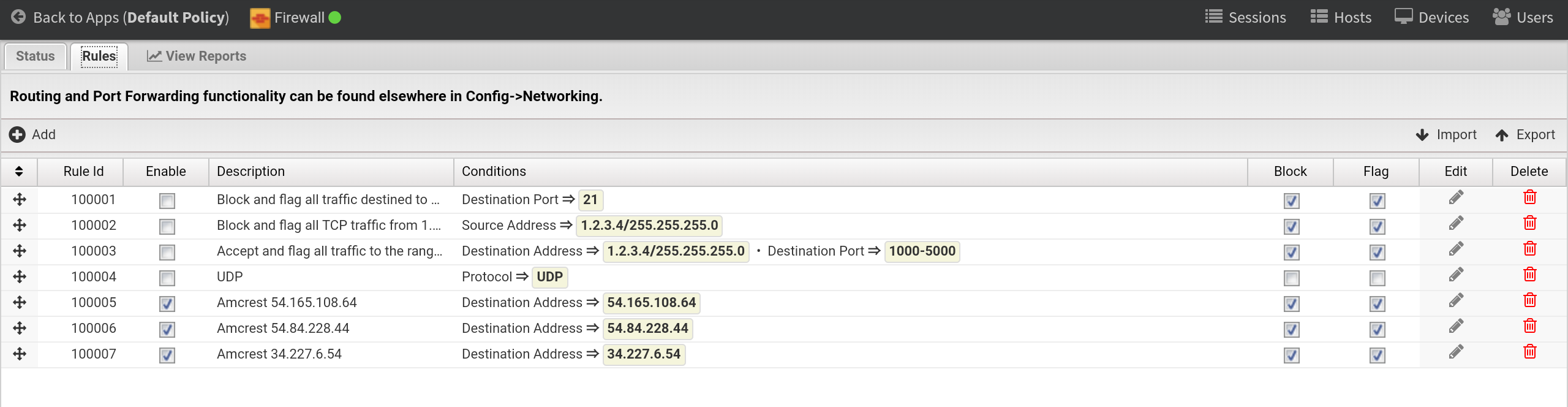This screenshot has width=1568, height=407.
Task: Switch to the Status tab
Action: click(x=36, y=56)
